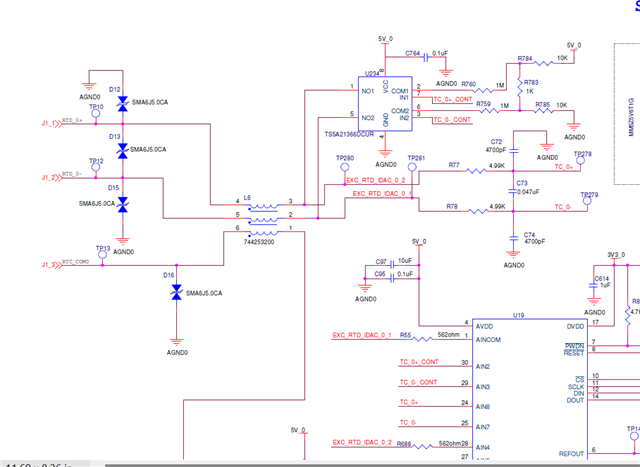Click the COM1 pin label on U234
Image resolution: width=640 pixels, height=467 pixels.
400,91
